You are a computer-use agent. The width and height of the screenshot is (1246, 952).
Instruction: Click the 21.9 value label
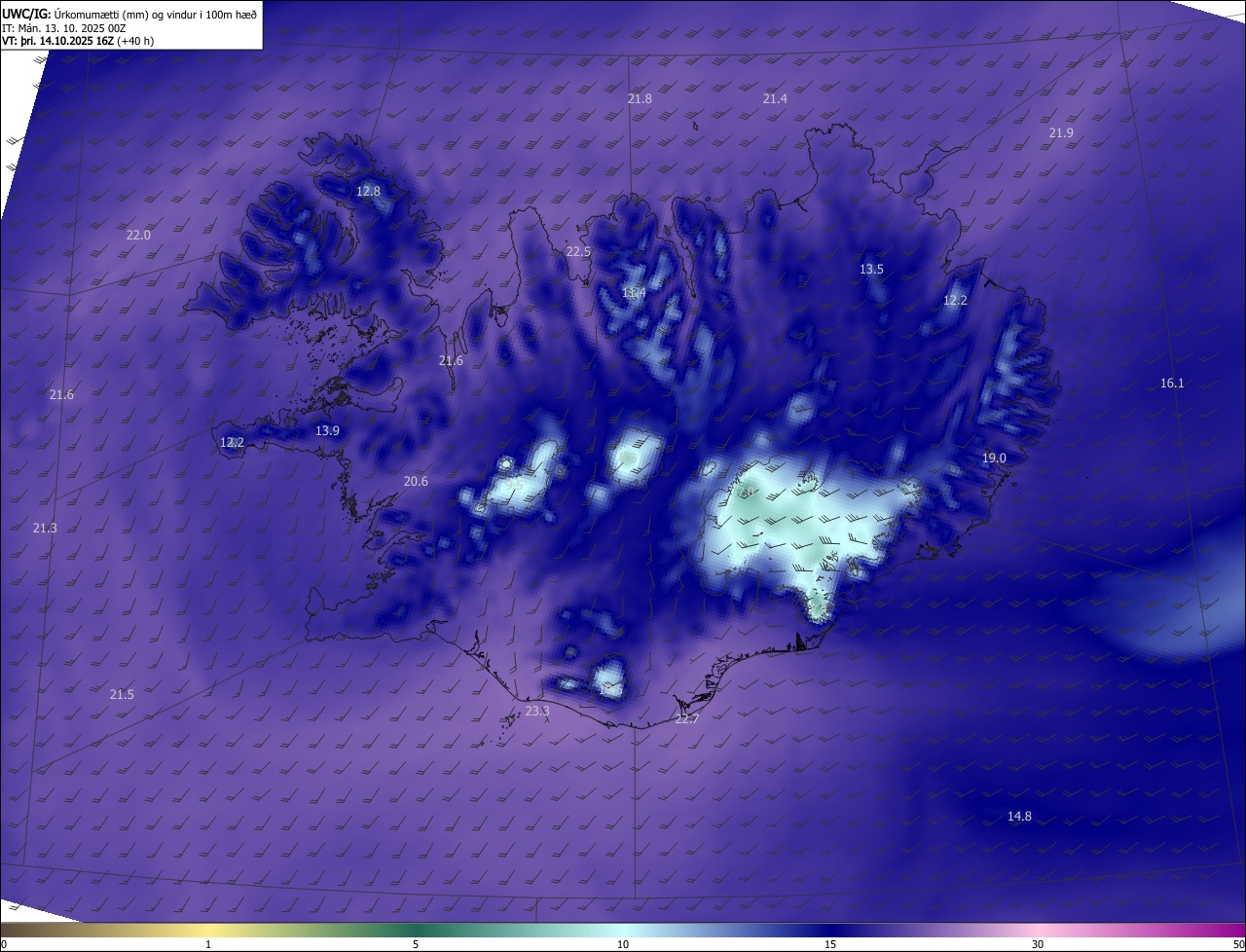tap(1061, 132)
